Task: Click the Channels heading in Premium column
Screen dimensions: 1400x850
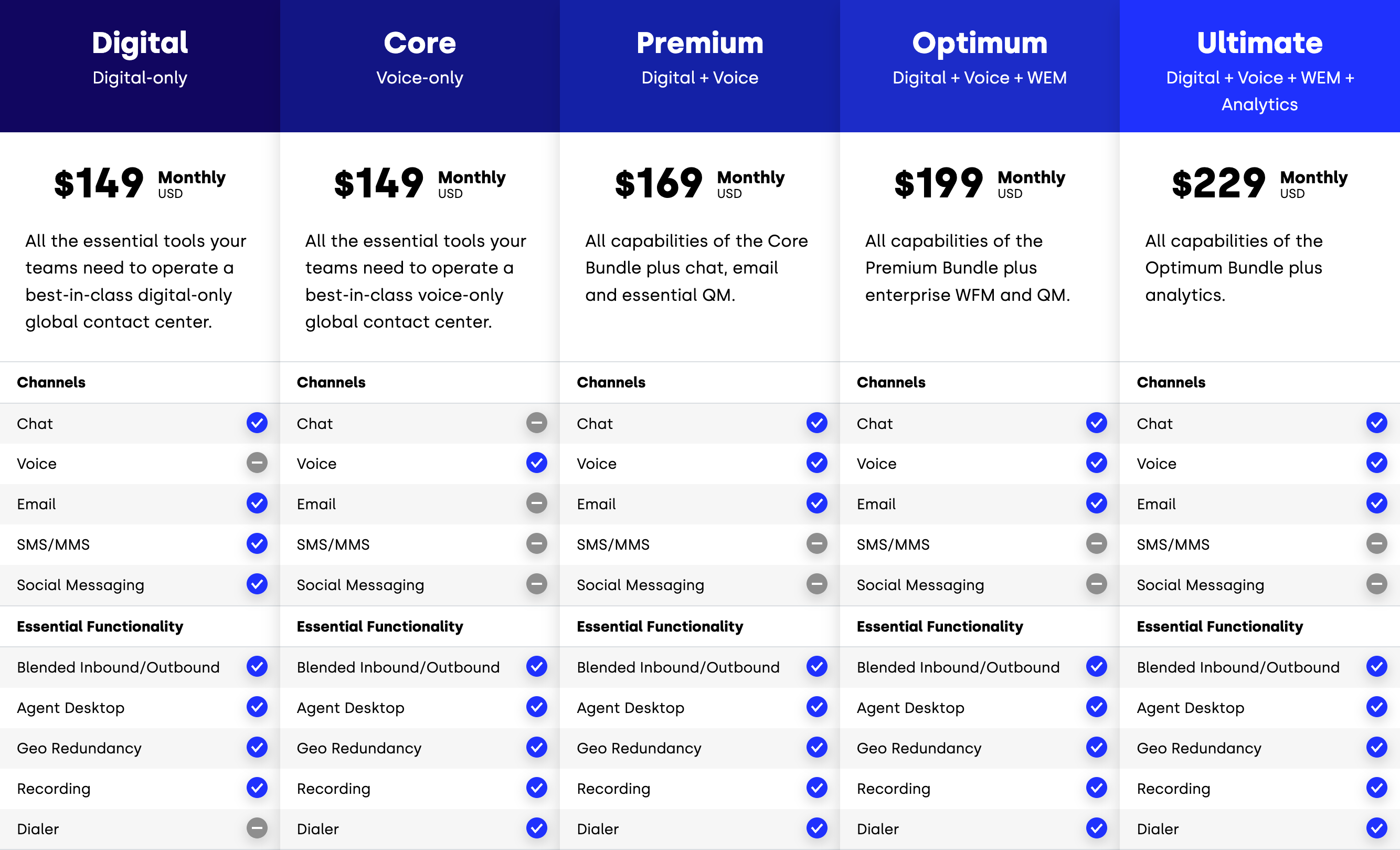Action: pos(611,382)
